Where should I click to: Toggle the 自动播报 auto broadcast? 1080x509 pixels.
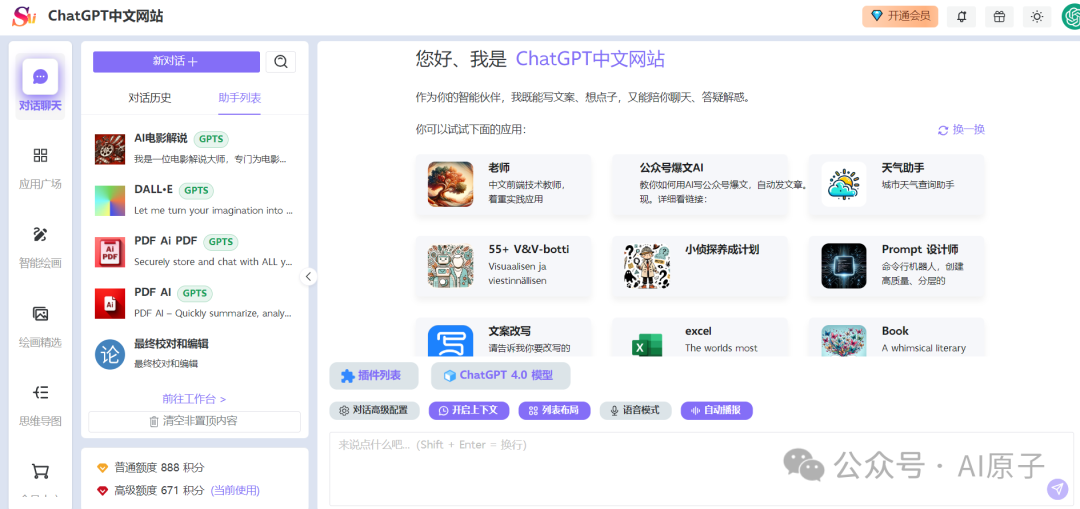click(717, 411)
